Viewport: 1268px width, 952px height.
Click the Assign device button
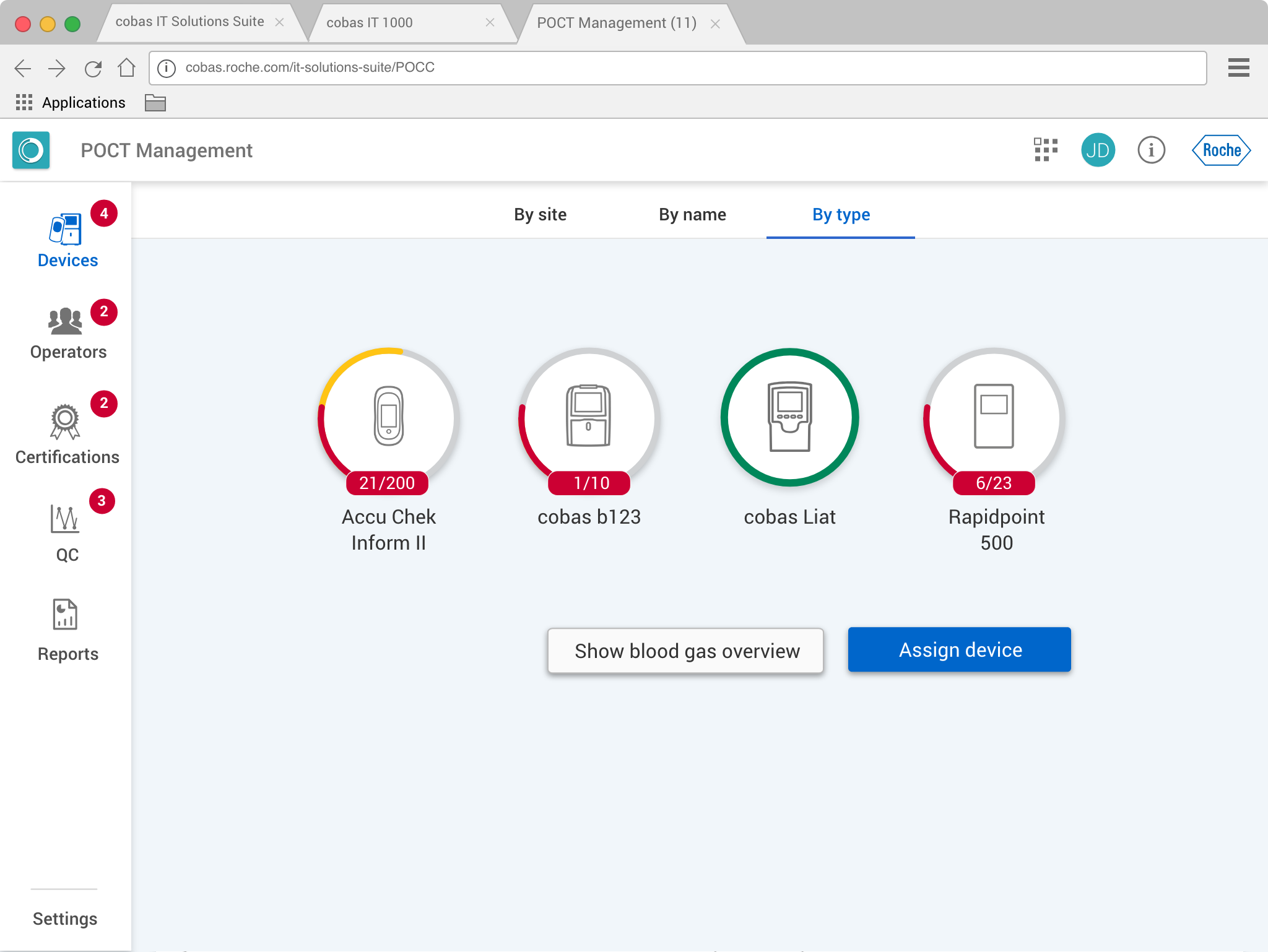[959, 650]
